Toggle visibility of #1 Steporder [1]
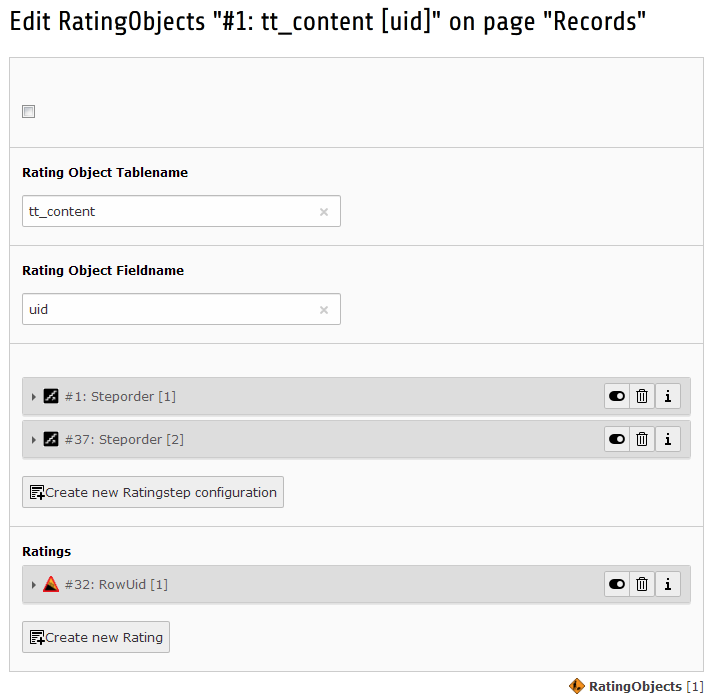The height and width of the screenshot is (700, 712). [617, 396]
